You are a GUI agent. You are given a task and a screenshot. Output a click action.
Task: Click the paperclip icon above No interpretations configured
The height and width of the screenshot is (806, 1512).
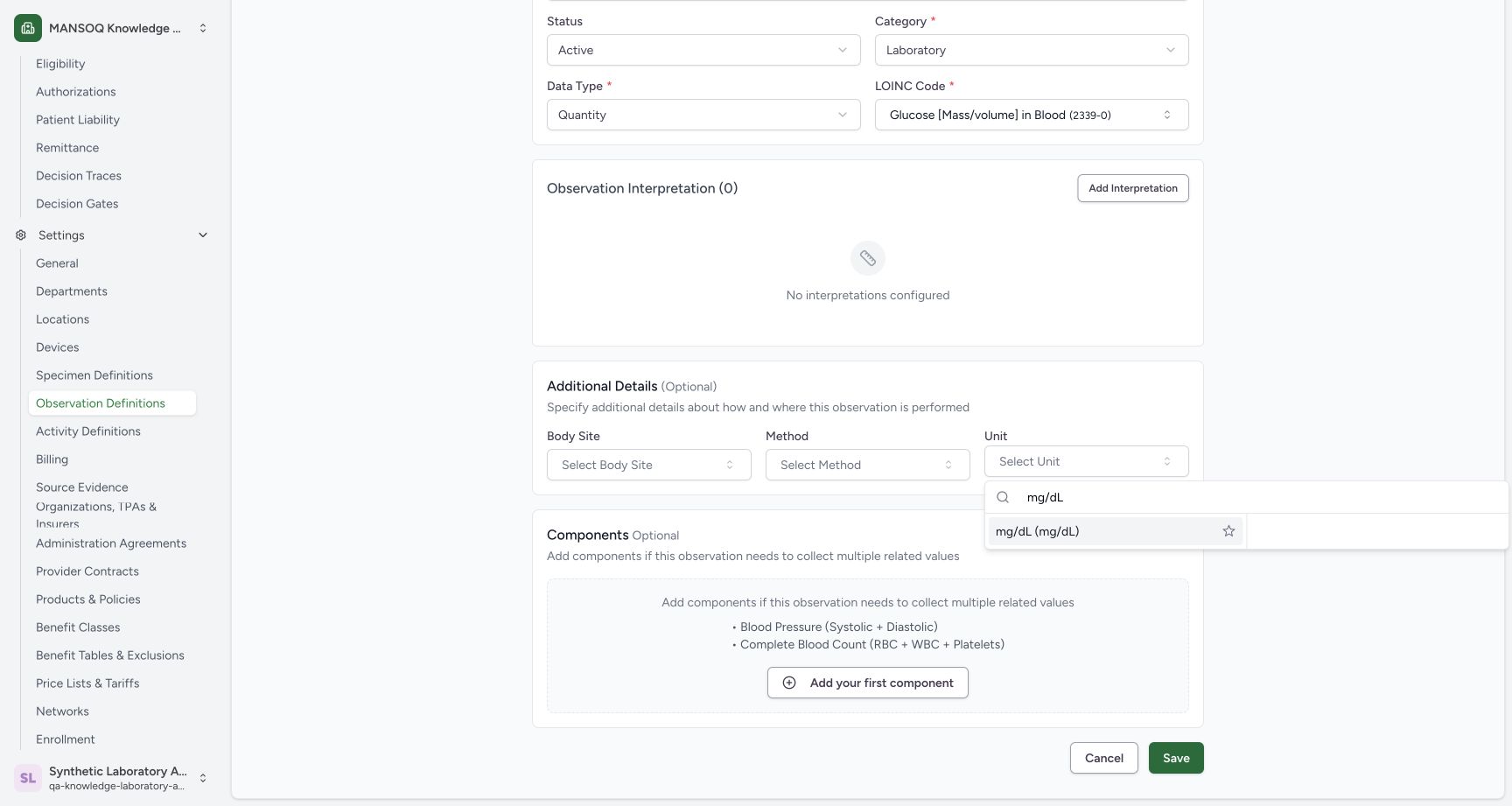coord(868,258)
